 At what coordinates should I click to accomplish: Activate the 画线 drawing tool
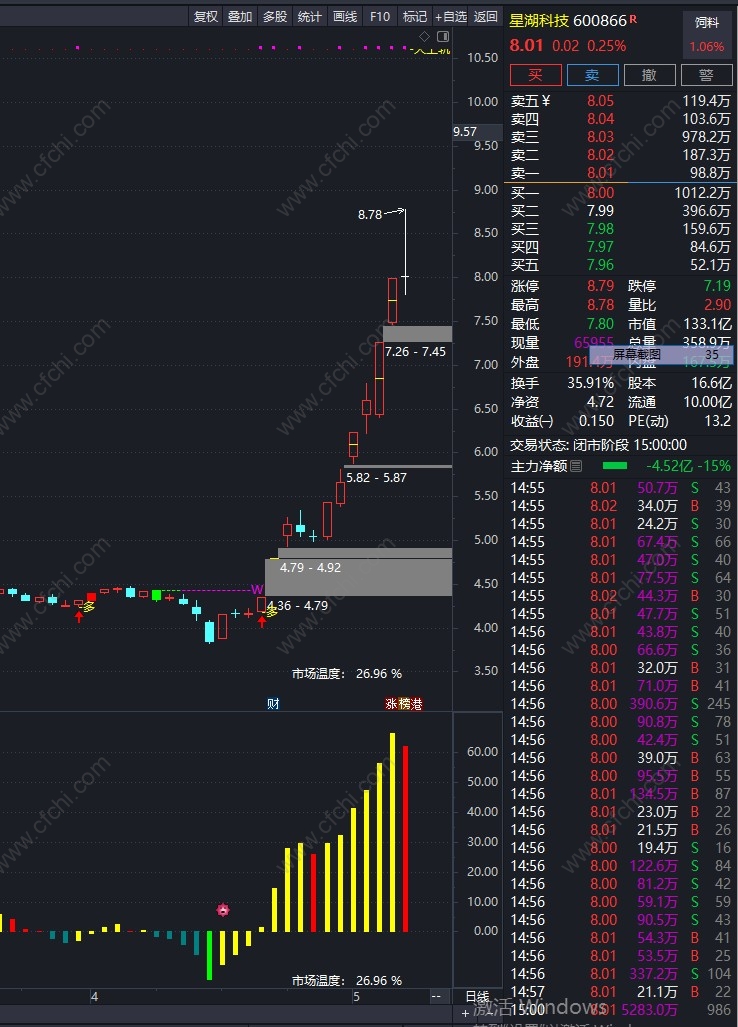[345, 16]
